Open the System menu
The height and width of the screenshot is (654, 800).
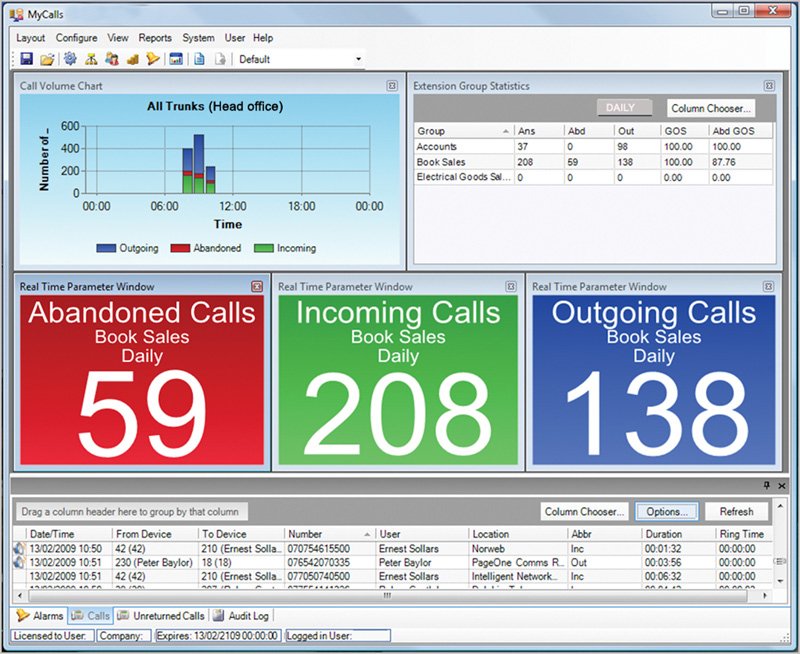198,38
